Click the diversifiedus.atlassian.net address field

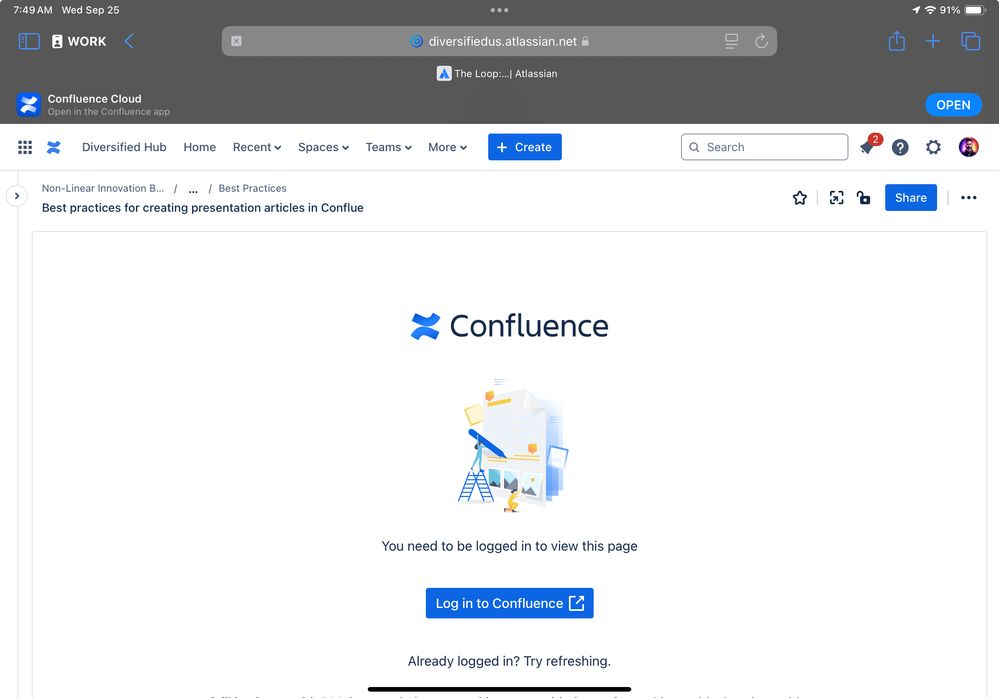coord(499,41)
